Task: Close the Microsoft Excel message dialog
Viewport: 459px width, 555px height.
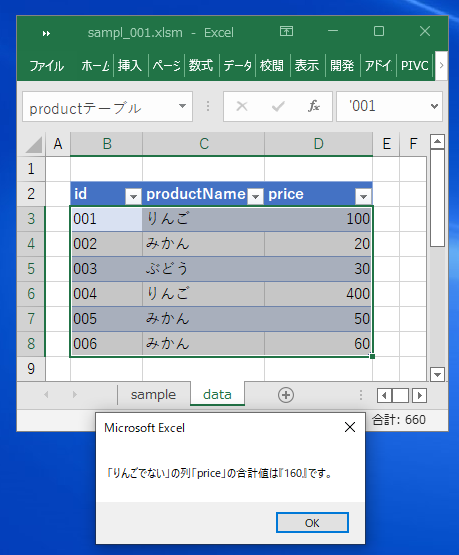Action: point(350,427)
